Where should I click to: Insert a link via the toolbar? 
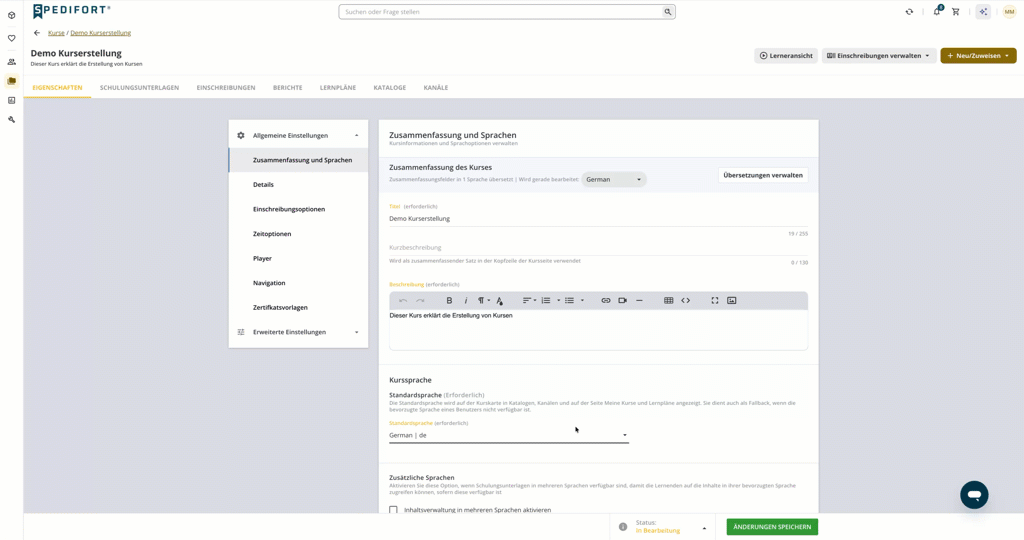click(x=606, y=300)
